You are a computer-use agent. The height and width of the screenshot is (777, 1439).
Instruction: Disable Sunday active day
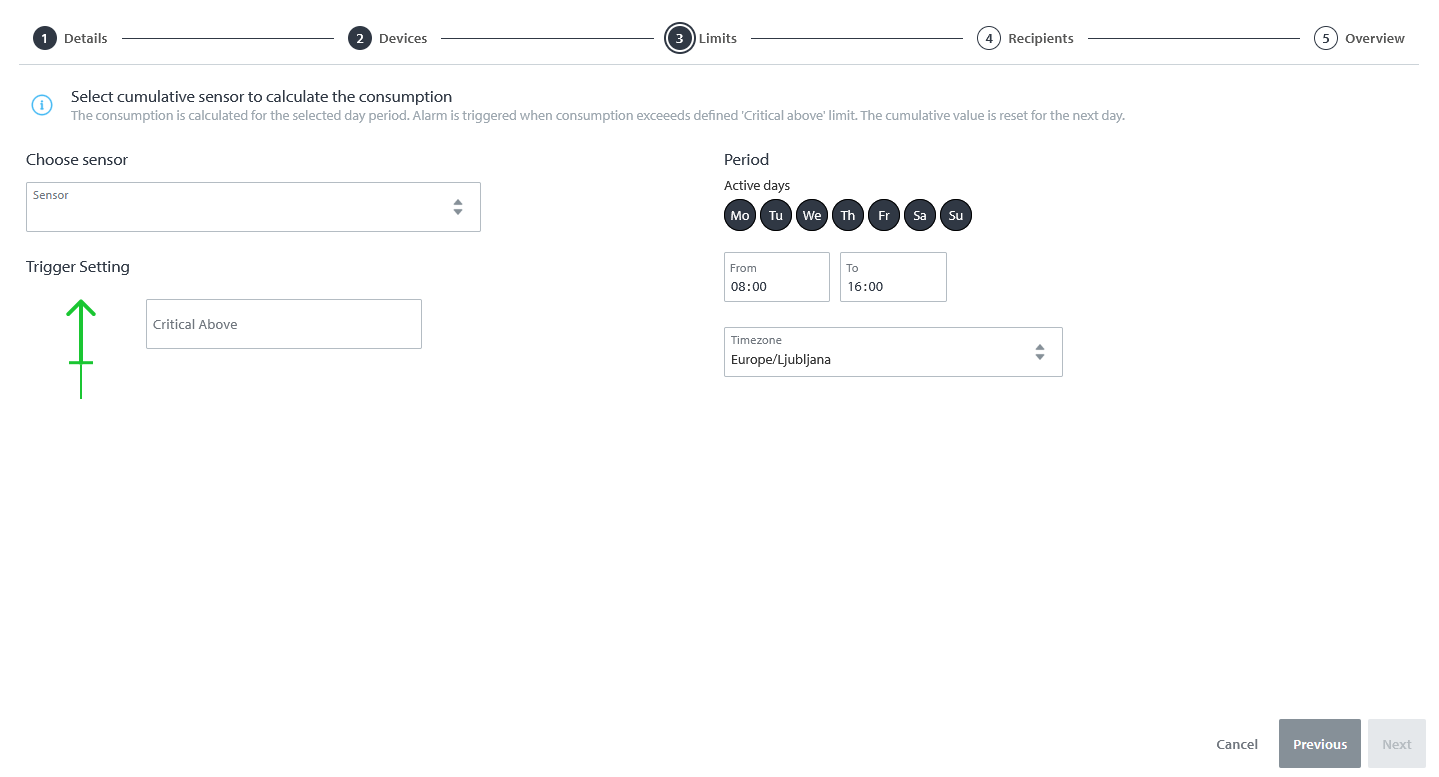coord(956,215)
